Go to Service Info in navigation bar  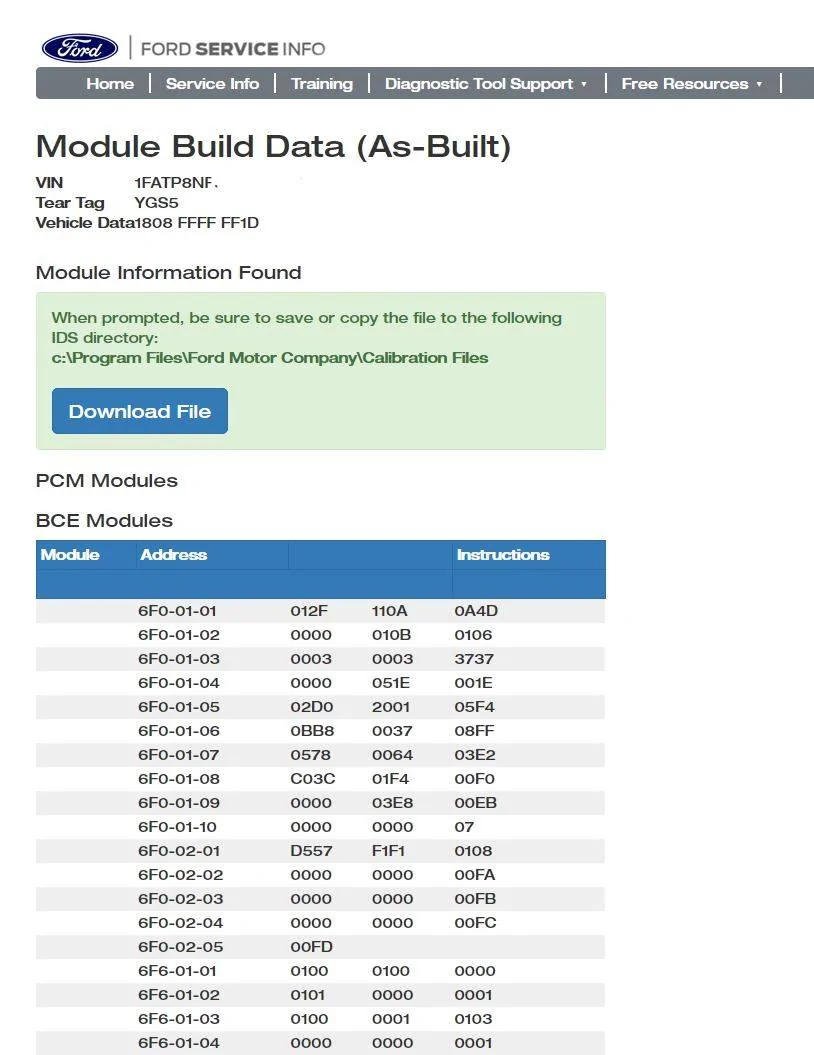tap(212, 83)
